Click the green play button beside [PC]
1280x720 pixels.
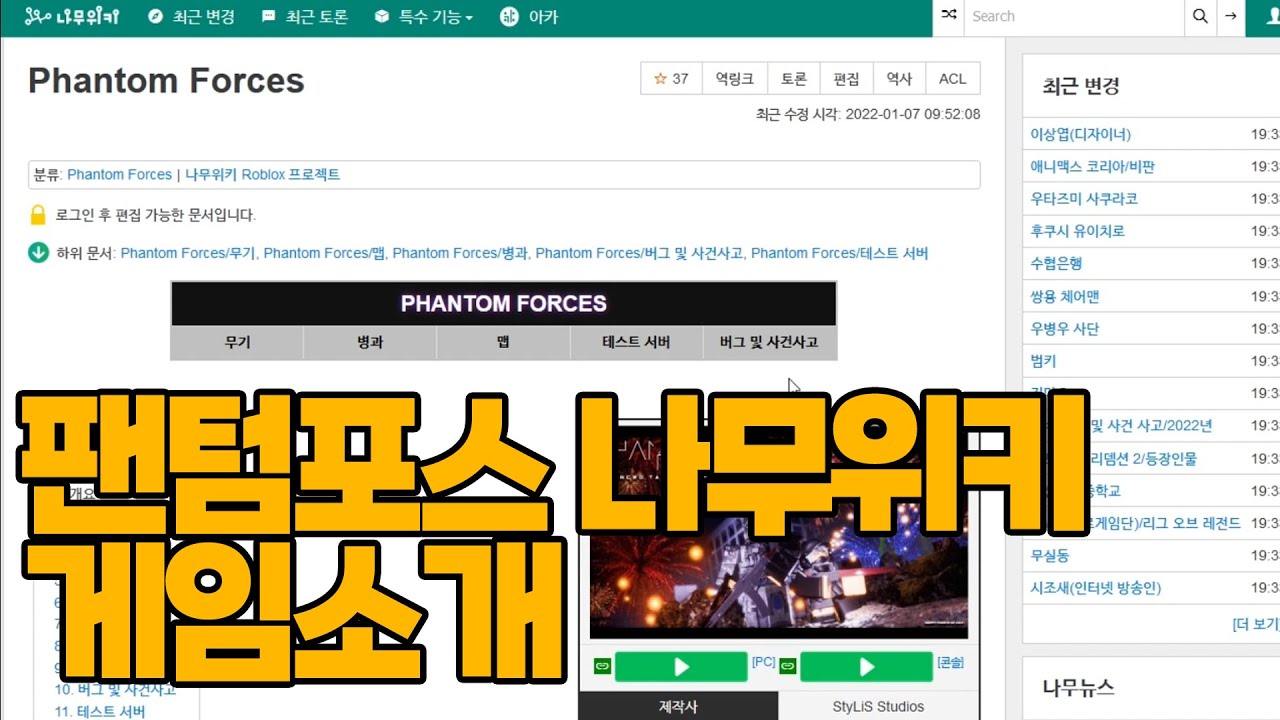[x=681, y=667]
